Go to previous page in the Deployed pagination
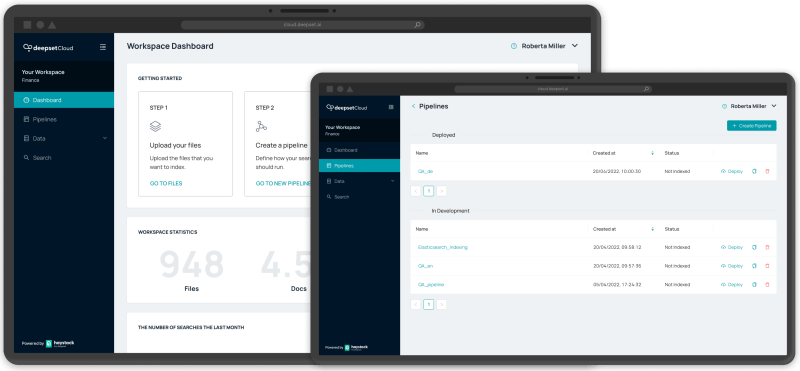The image size is (800, 371). (x=416, y=191)
